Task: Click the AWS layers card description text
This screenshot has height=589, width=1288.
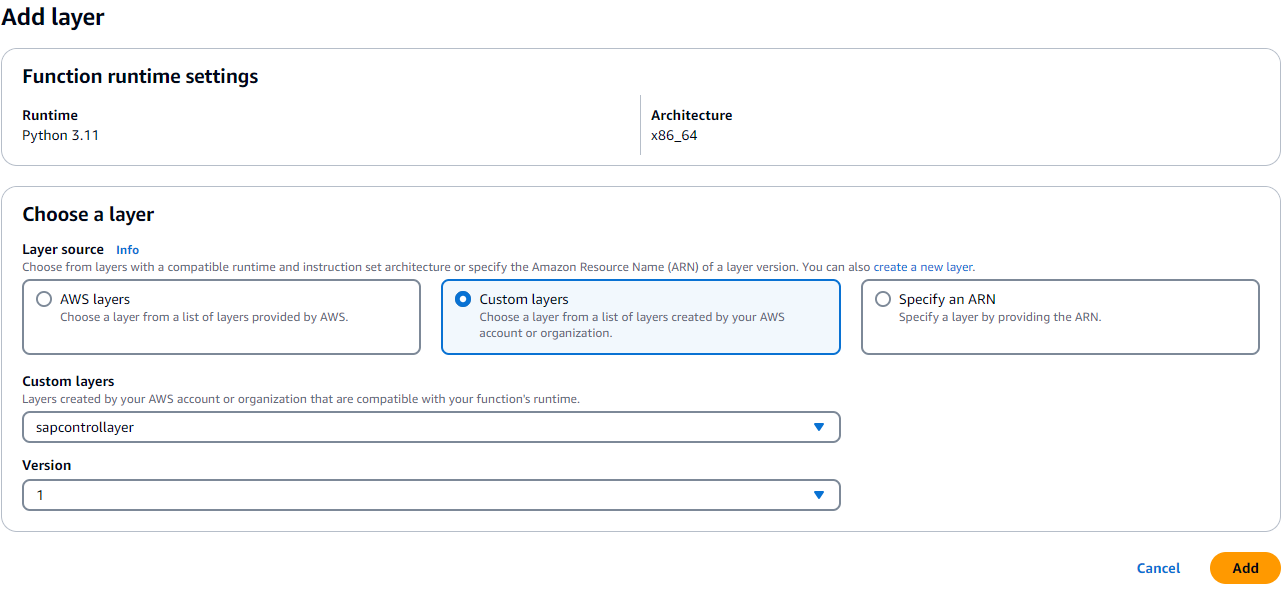Action: point(204,317)
